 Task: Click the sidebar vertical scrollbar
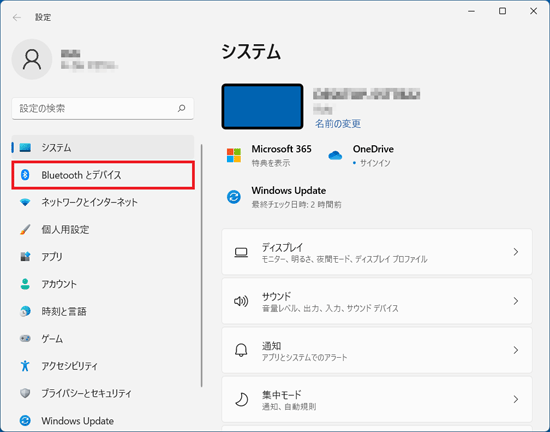click(x=202, y=265)
